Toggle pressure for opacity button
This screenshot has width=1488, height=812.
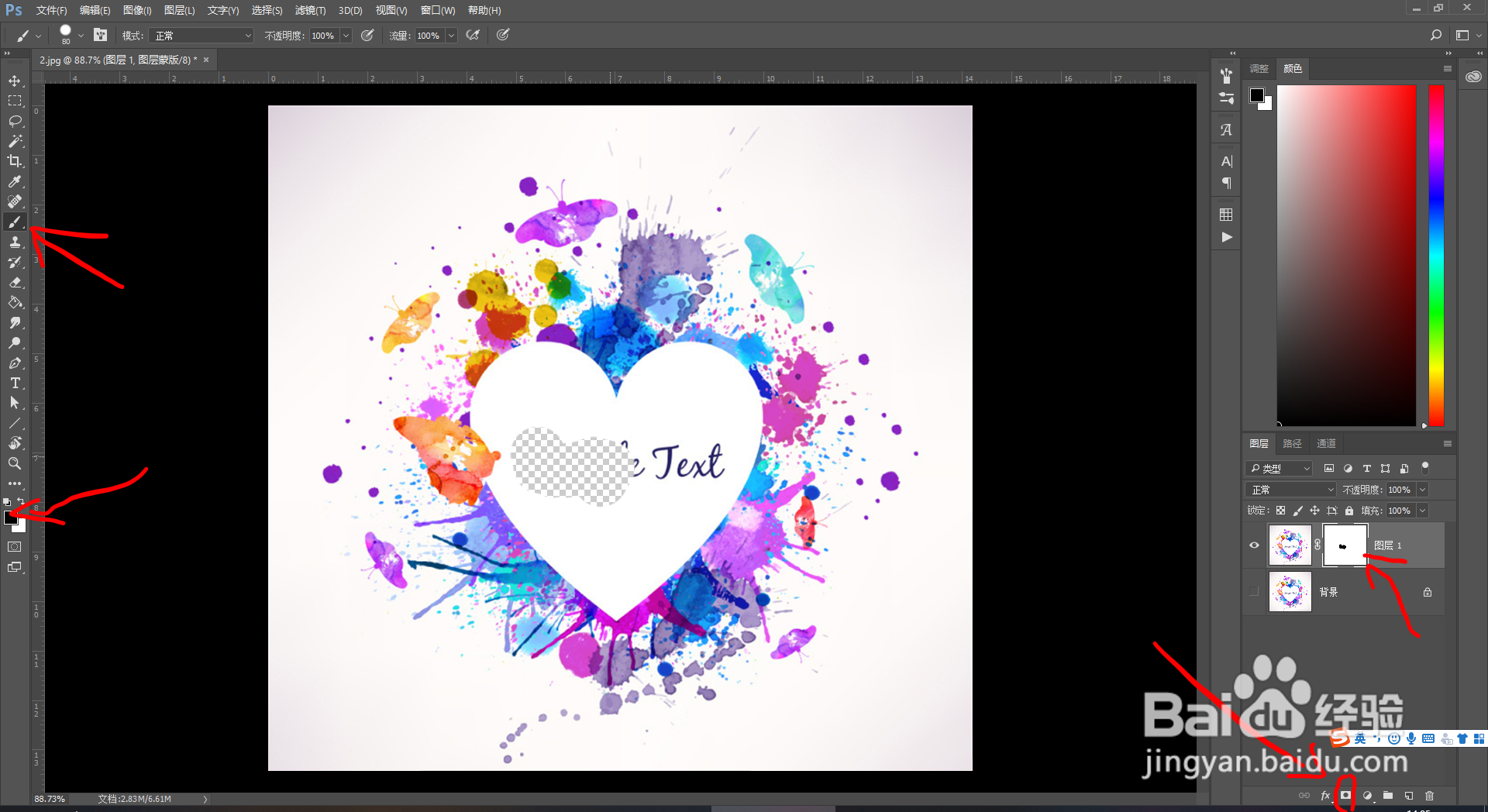(x=367, y=35)
